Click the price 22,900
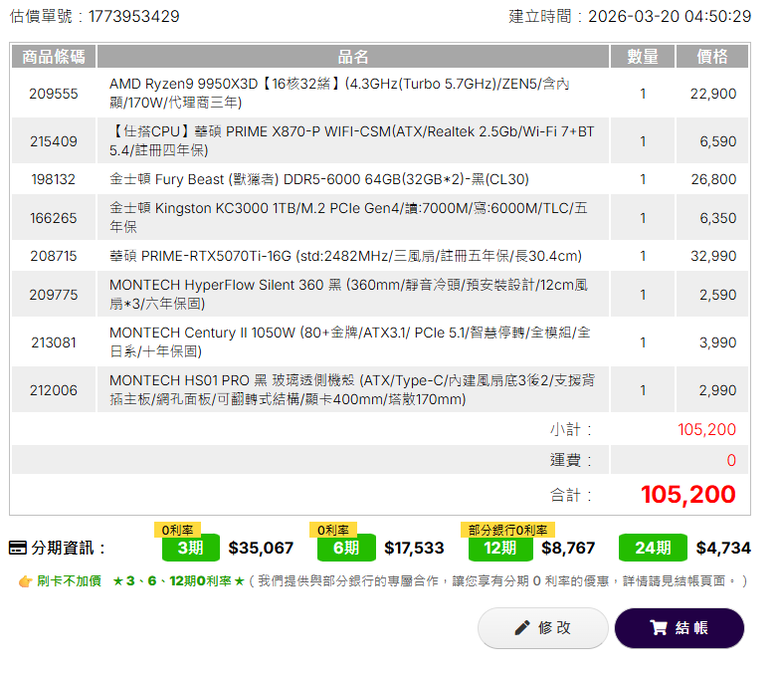This screenshot has width=780, height=677. 713,94
